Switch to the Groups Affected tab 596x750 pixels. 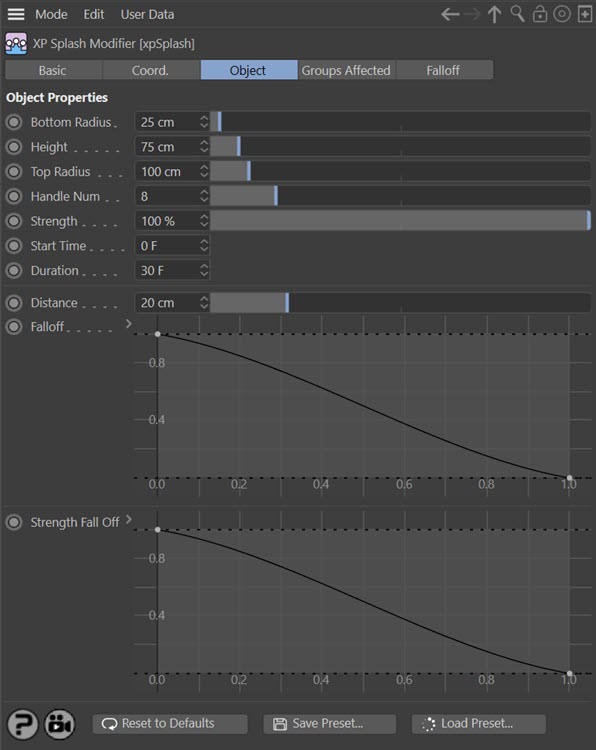click(346, 70)
